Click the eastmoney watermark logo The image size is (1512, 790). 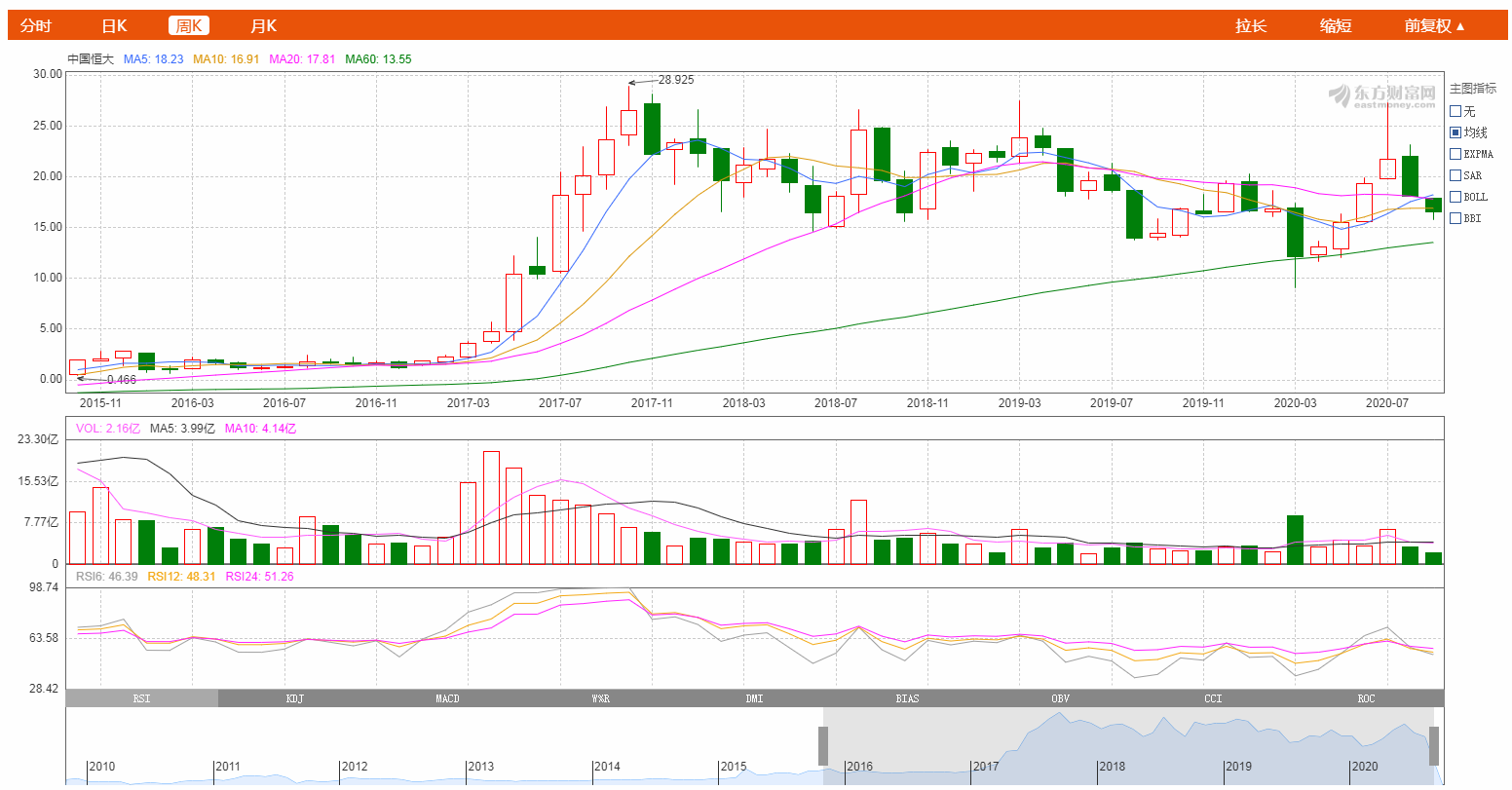tap(1381, 95)
